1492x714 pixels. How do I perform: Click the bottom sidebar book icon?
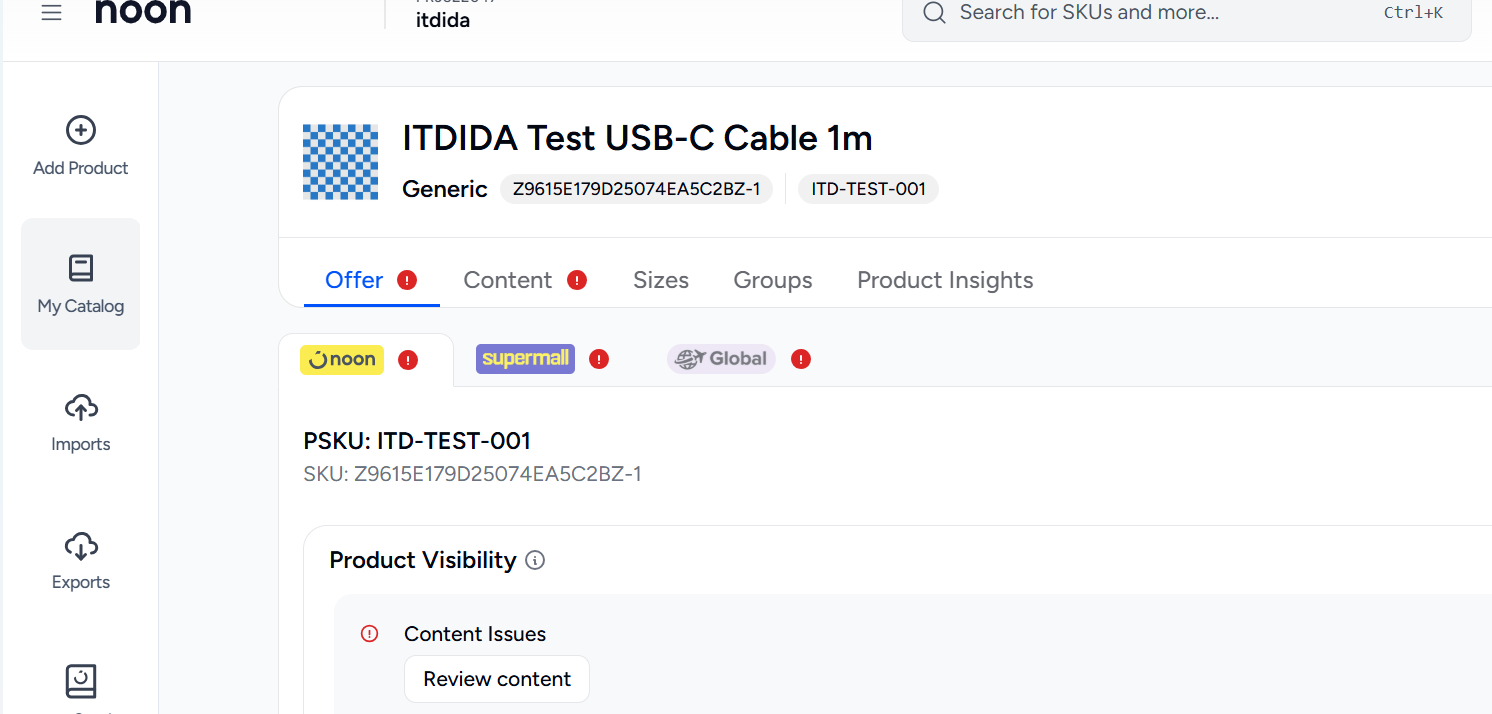[81, 681]
